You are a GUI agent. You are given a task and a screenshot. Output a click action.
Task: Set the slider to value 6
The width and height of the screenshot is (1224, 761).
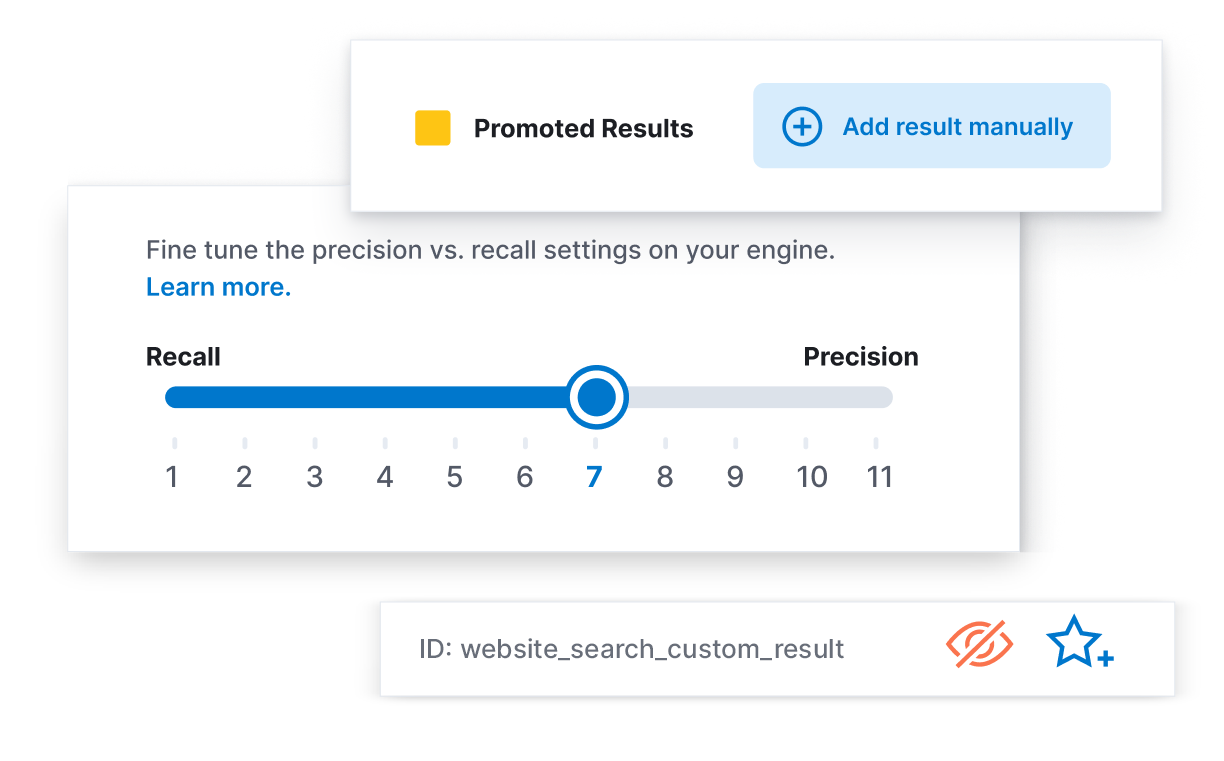tap(525, 476)
